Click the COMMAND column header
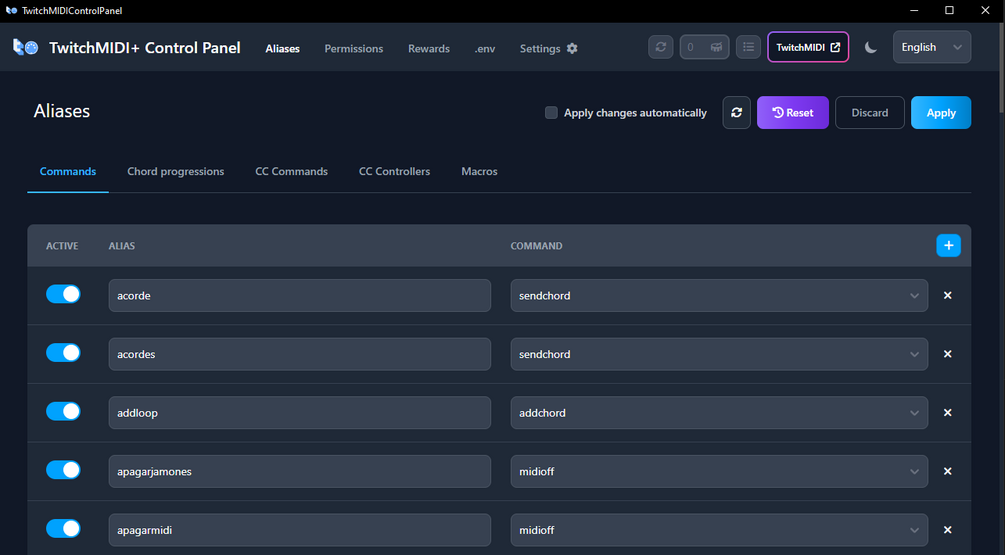Screen dimensions: 1005x555 536,246
